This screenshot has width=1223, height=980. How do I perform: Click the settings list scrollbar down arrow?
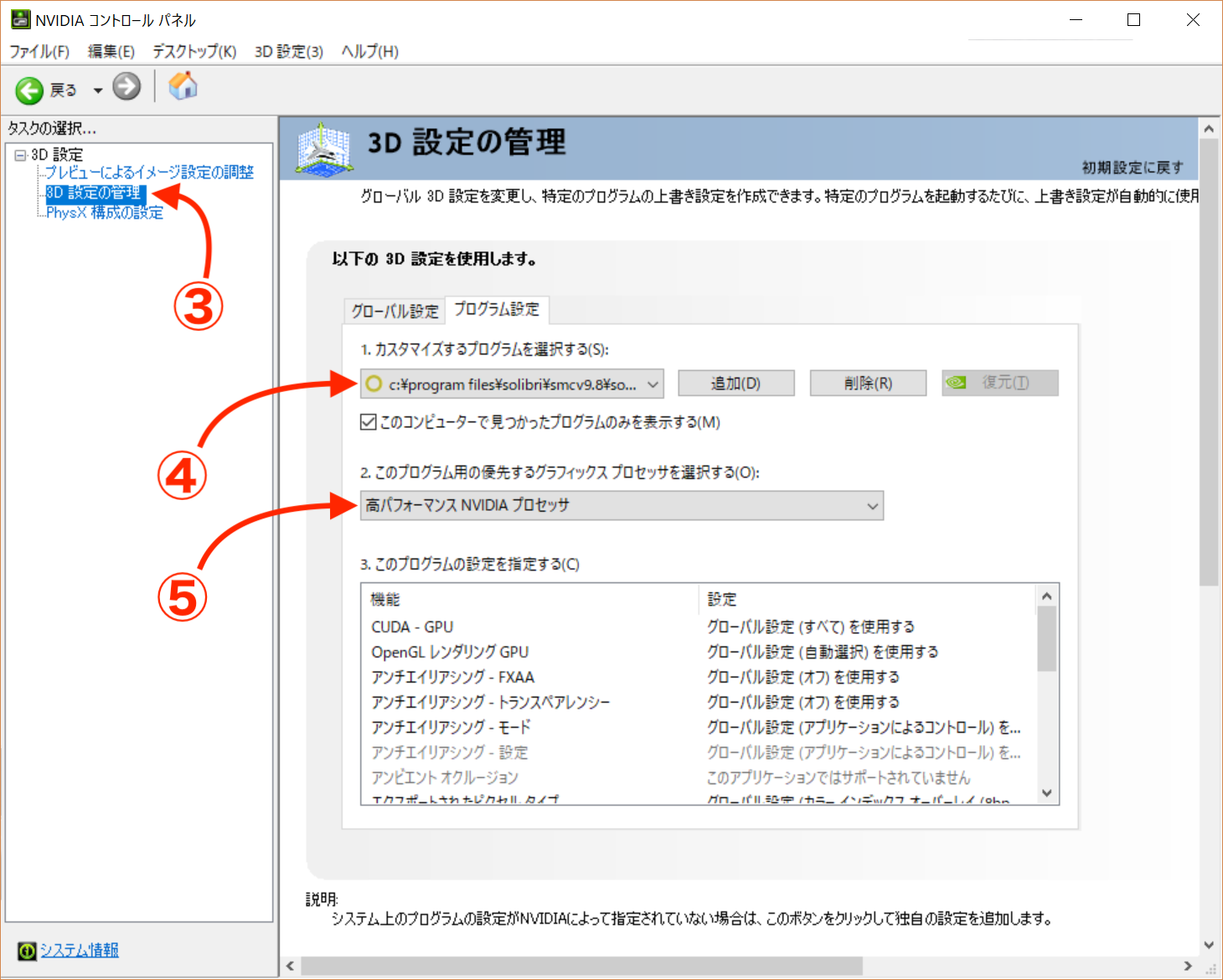pos(1046,792)
